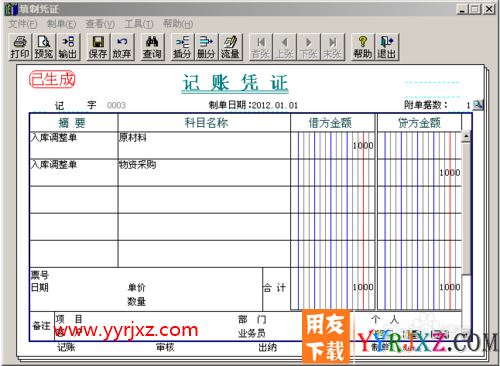
Task: Click the 插分 insert entry icon
Action: tap(182, 47)
